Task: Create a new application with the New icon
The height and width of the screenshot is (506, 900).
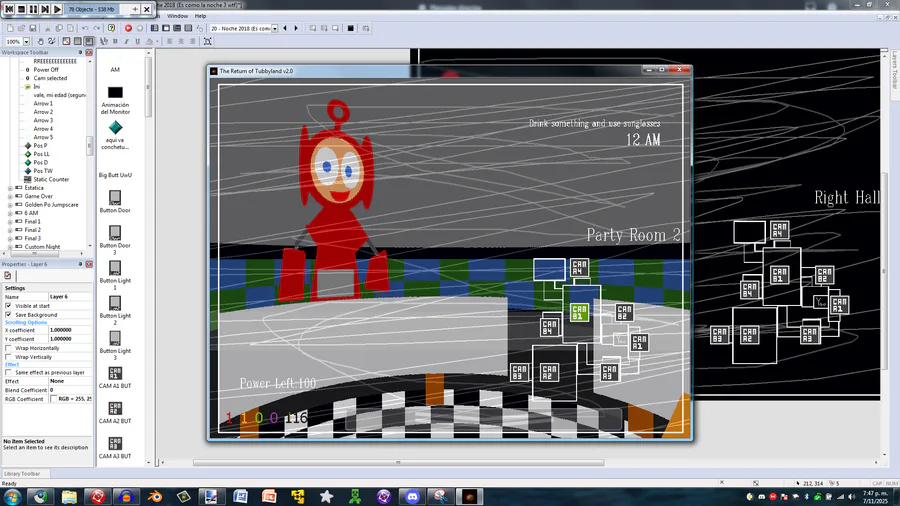Action: 10,28
